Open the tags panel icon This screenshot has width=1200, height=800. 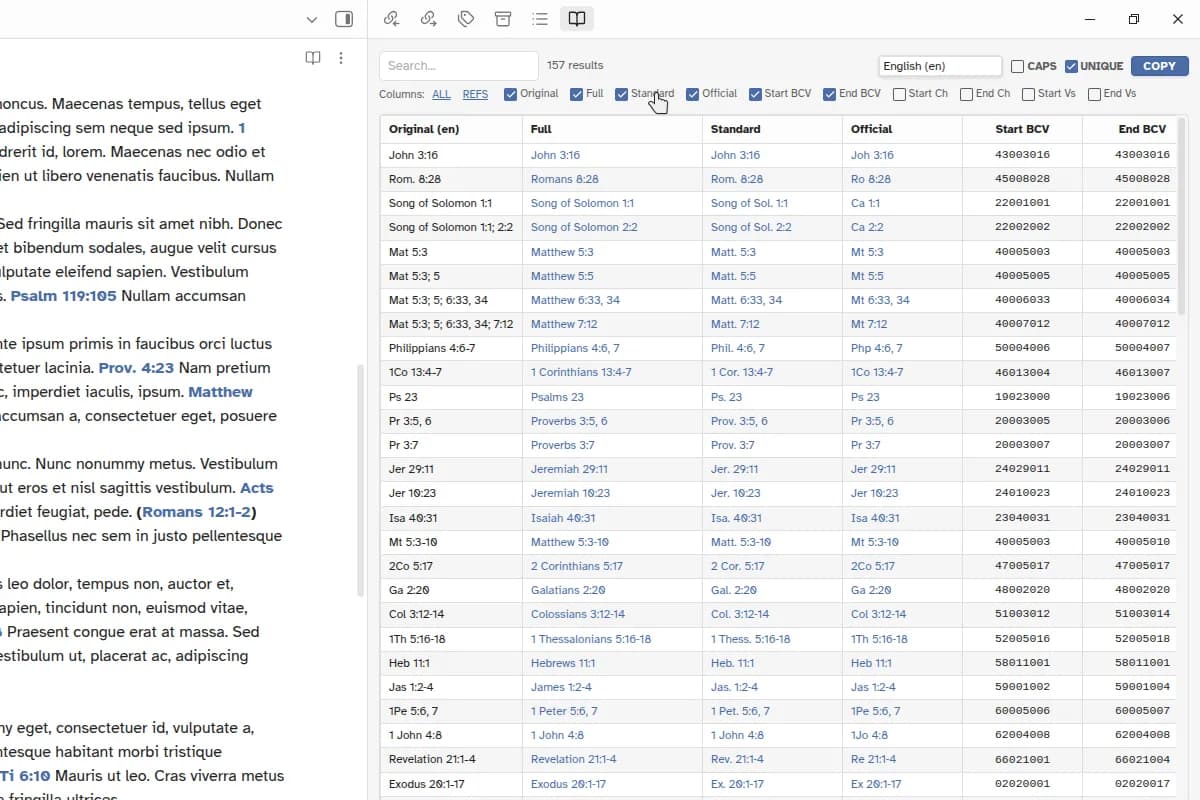tap(465, 19)
